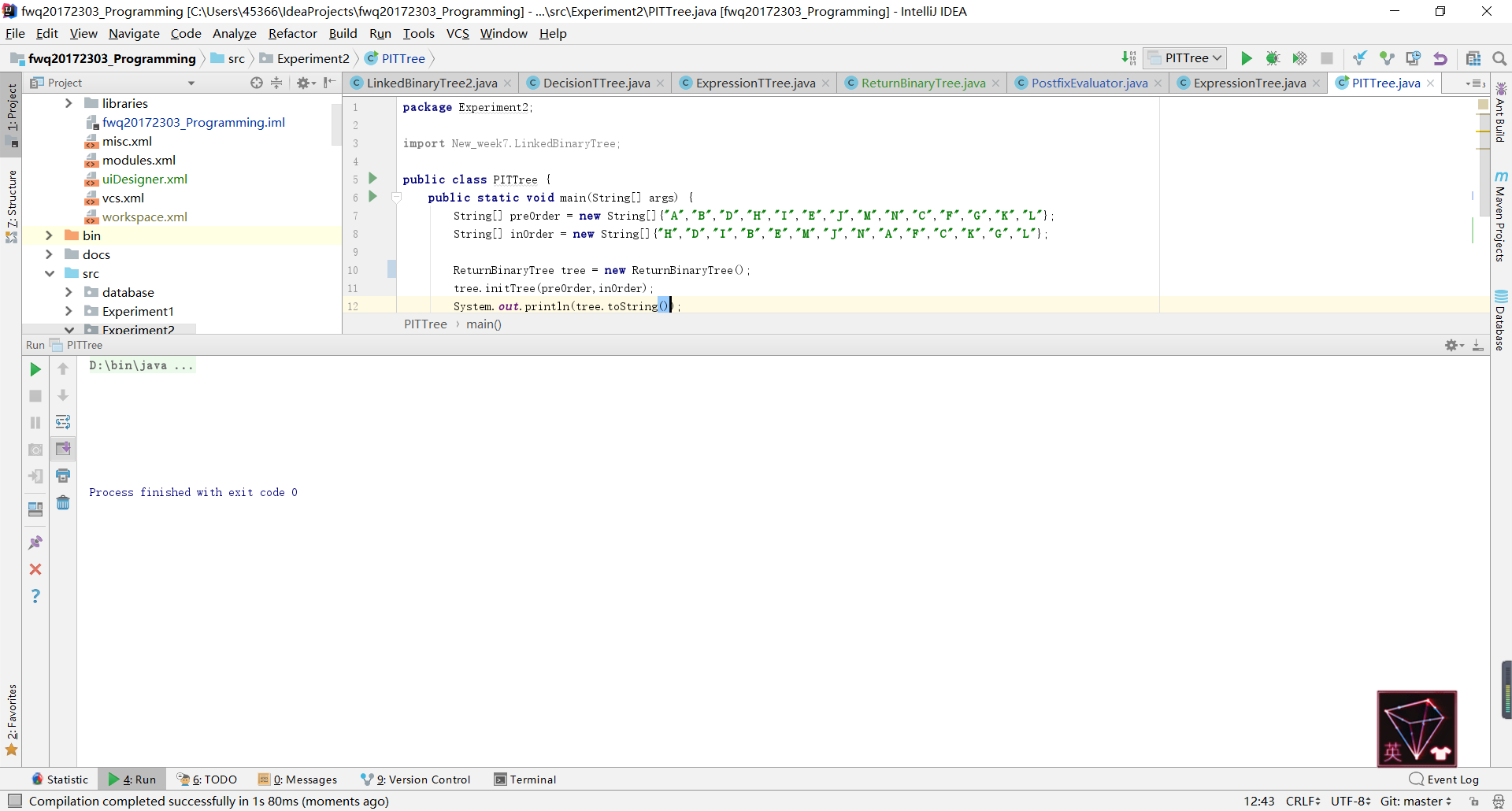Click the green Run button in top toolbar
The height and width of the screenshot is (811, 1512).
point(1246,58)
